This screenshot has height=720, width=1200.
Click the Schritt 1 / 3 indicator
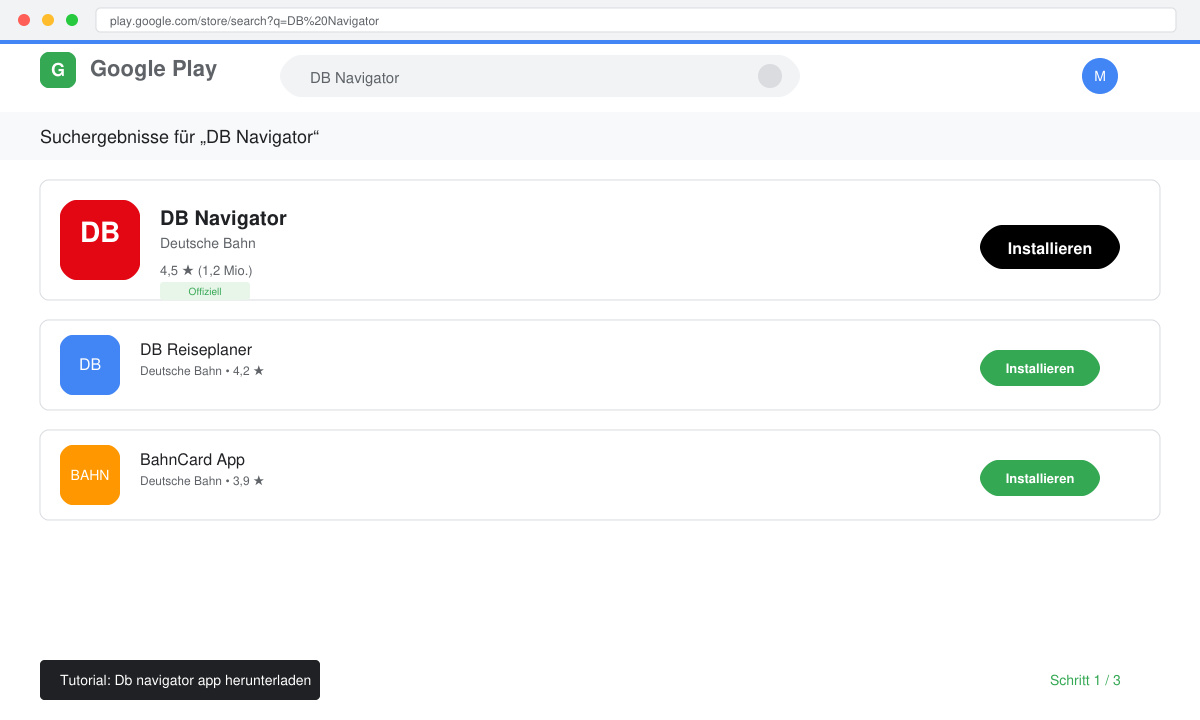click(x=1085, y=680)
